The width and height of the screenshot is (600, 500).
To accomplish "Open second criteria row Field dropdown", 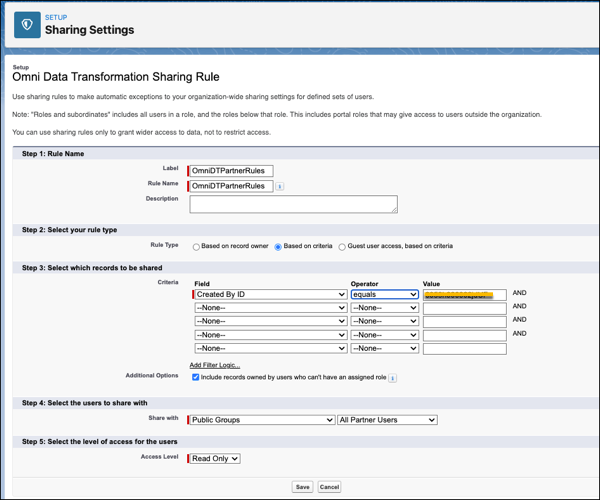I will 271,308.
